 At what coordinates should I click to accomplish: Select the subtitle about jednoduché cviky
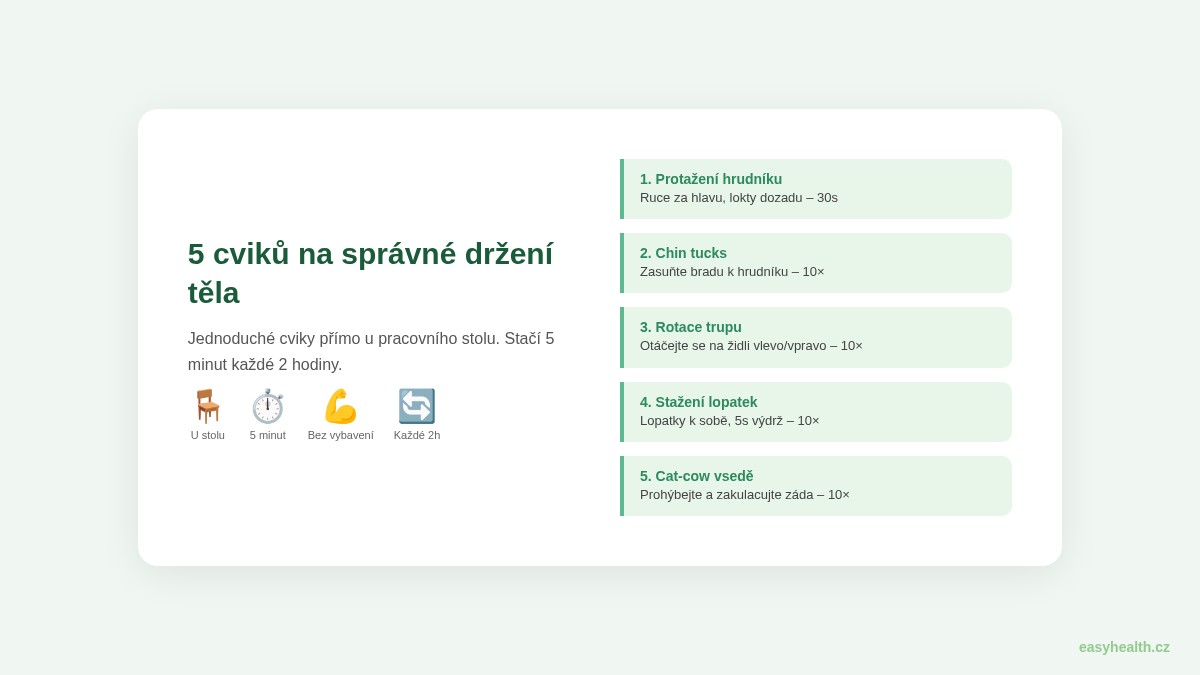tap(371, 351)
